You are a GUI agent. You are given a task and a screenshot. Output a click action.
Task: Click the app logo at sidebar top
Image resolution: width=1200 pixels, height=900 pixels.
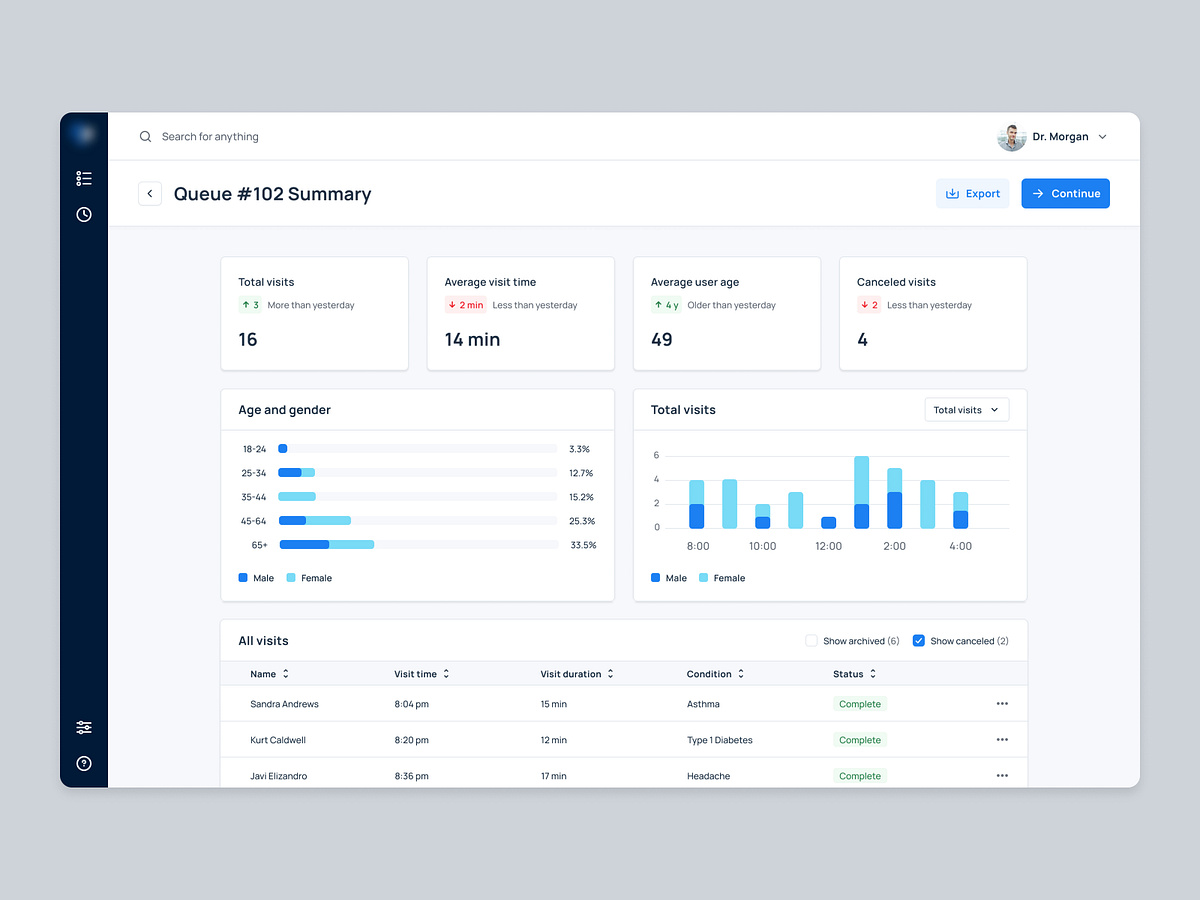coord(84,133)
